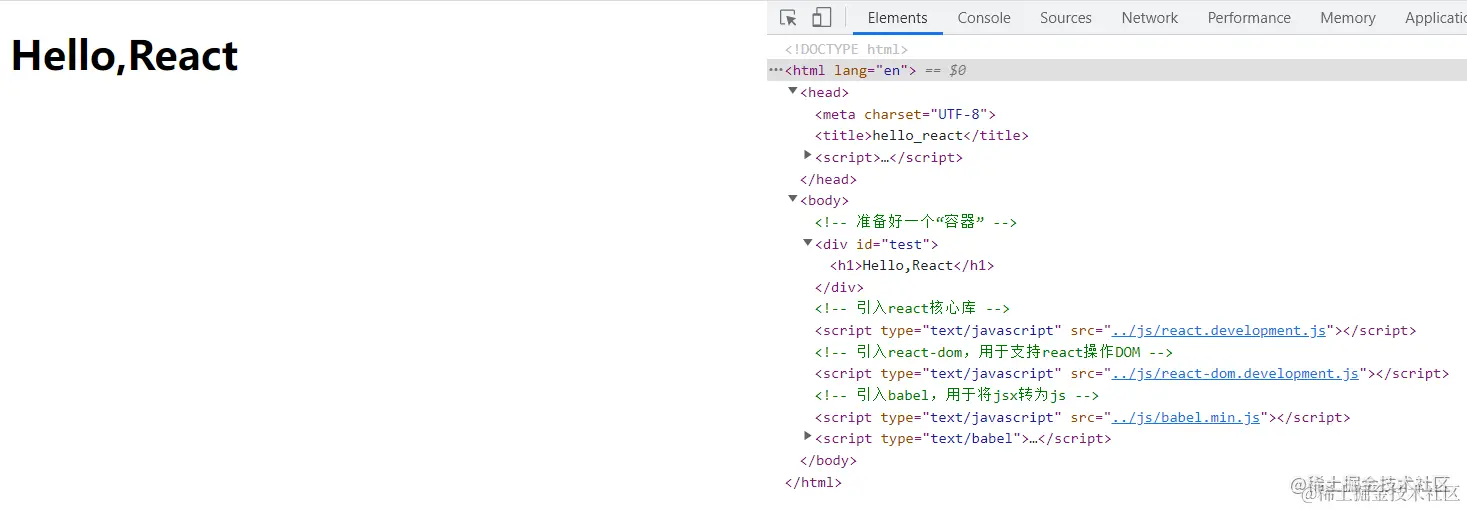Select the h1 Hello,React element row
The height and width of the screenshot is (510, 1467).
click(912, 265)
